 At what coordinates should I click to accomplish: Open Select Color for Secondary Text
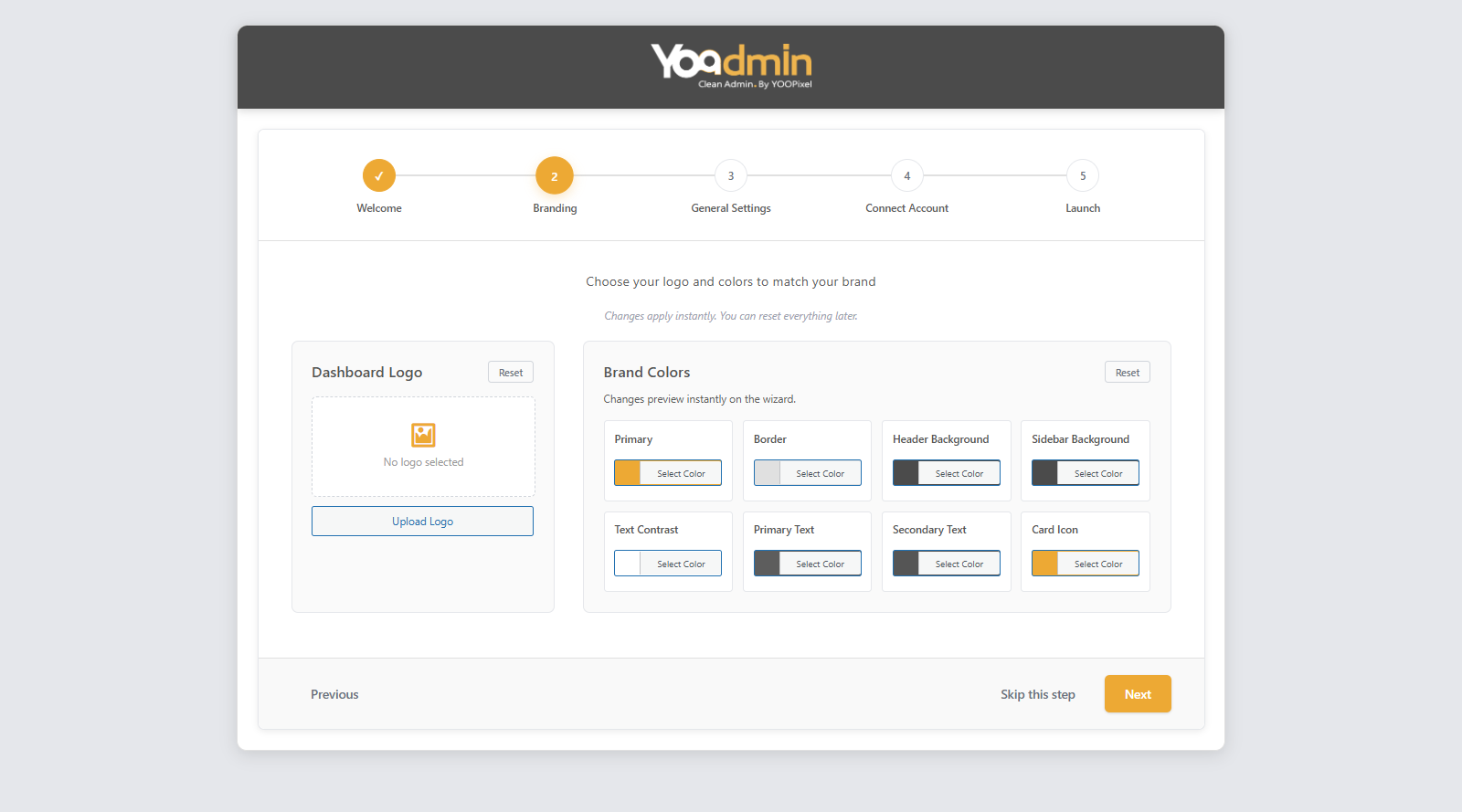pos(959,564)
